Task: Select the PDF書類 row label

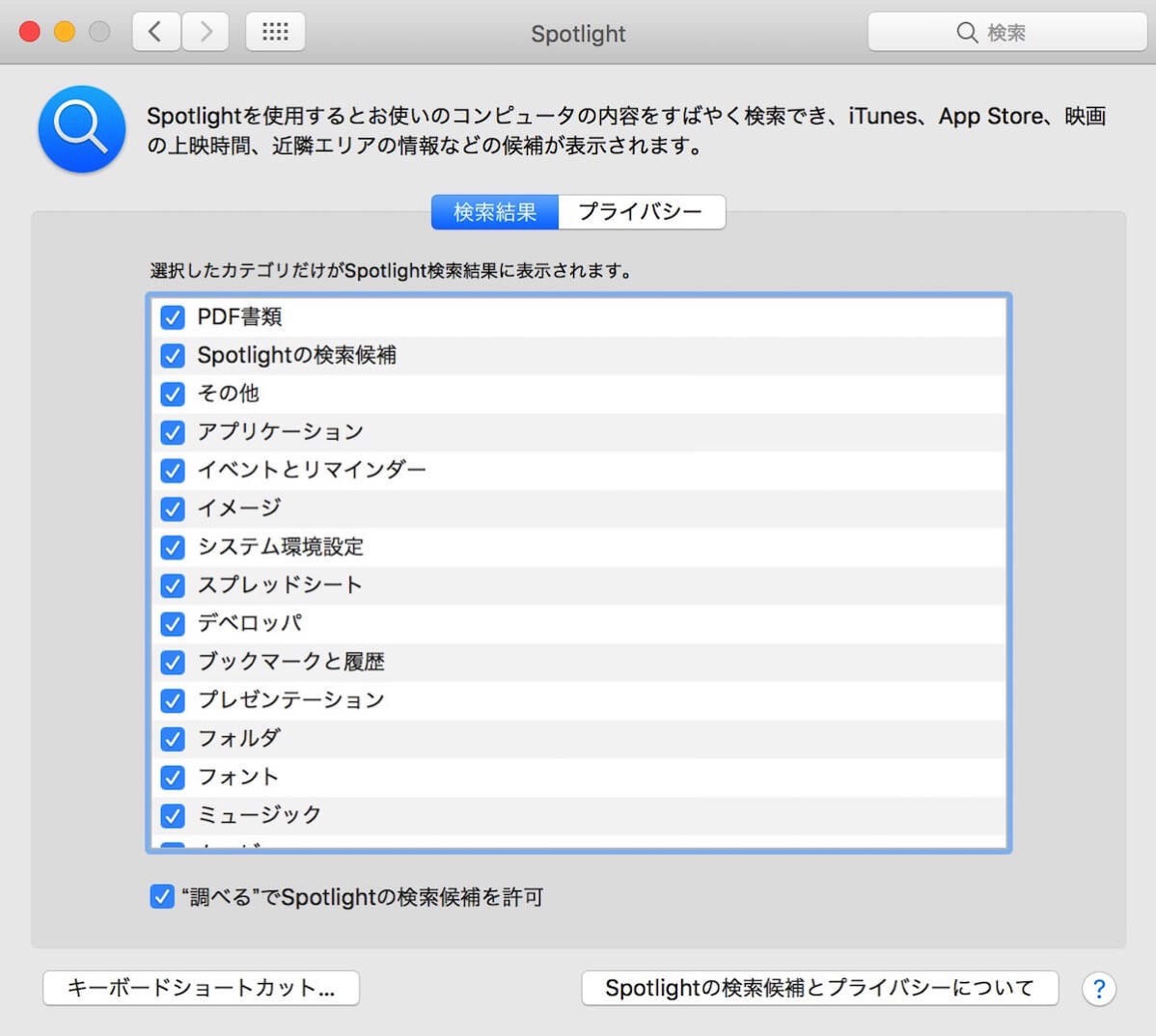Action: click(239, 316)
